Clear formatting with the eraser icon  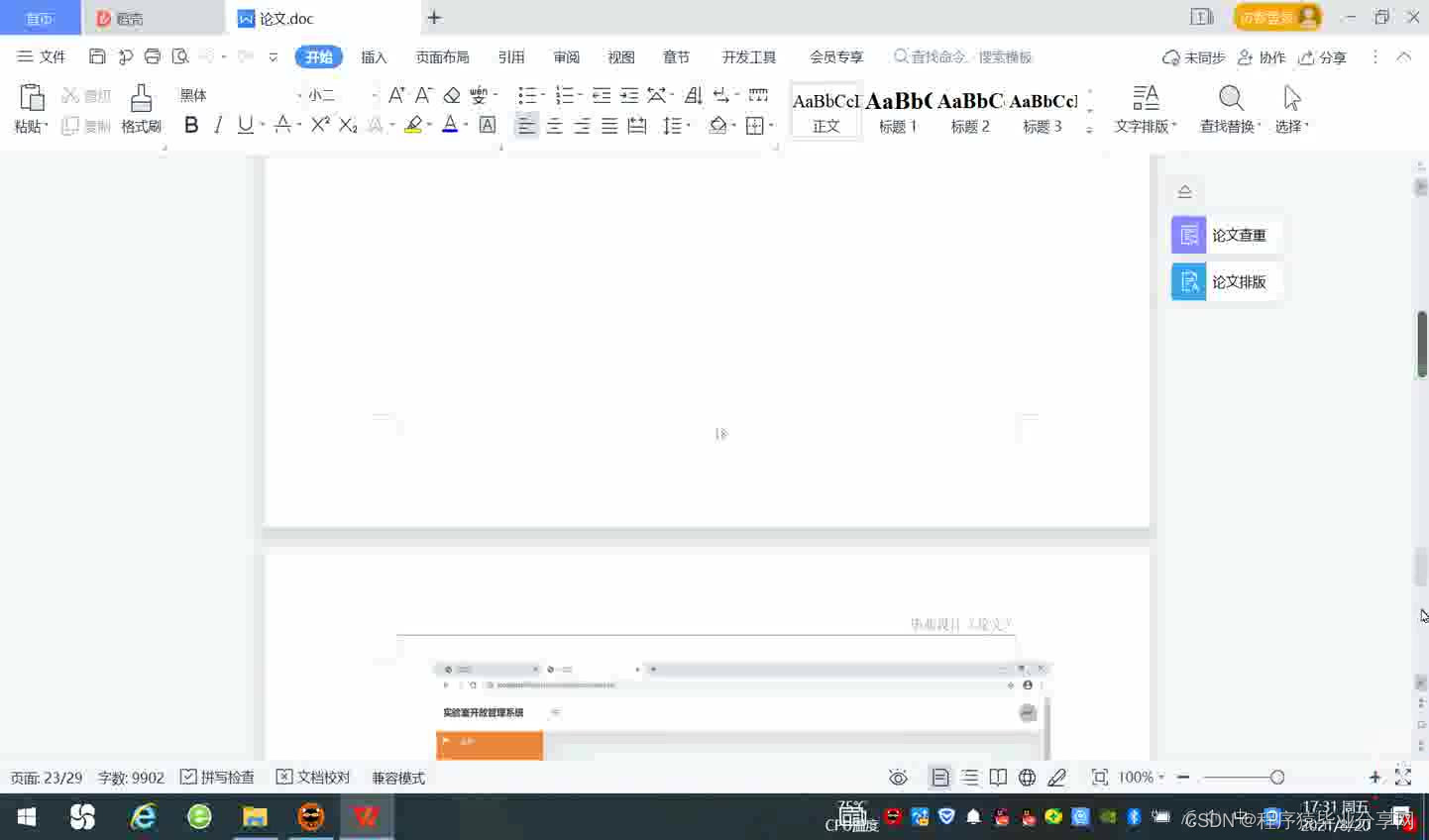452,95
